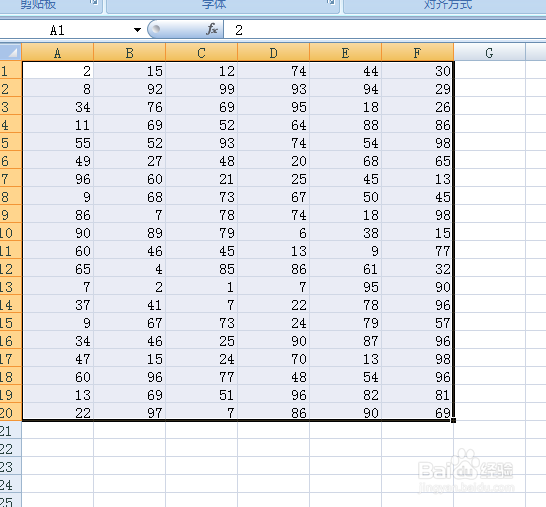The image size is (546, 507).
Task: Click cell E16 containing 87
Action: coord(346,341)
